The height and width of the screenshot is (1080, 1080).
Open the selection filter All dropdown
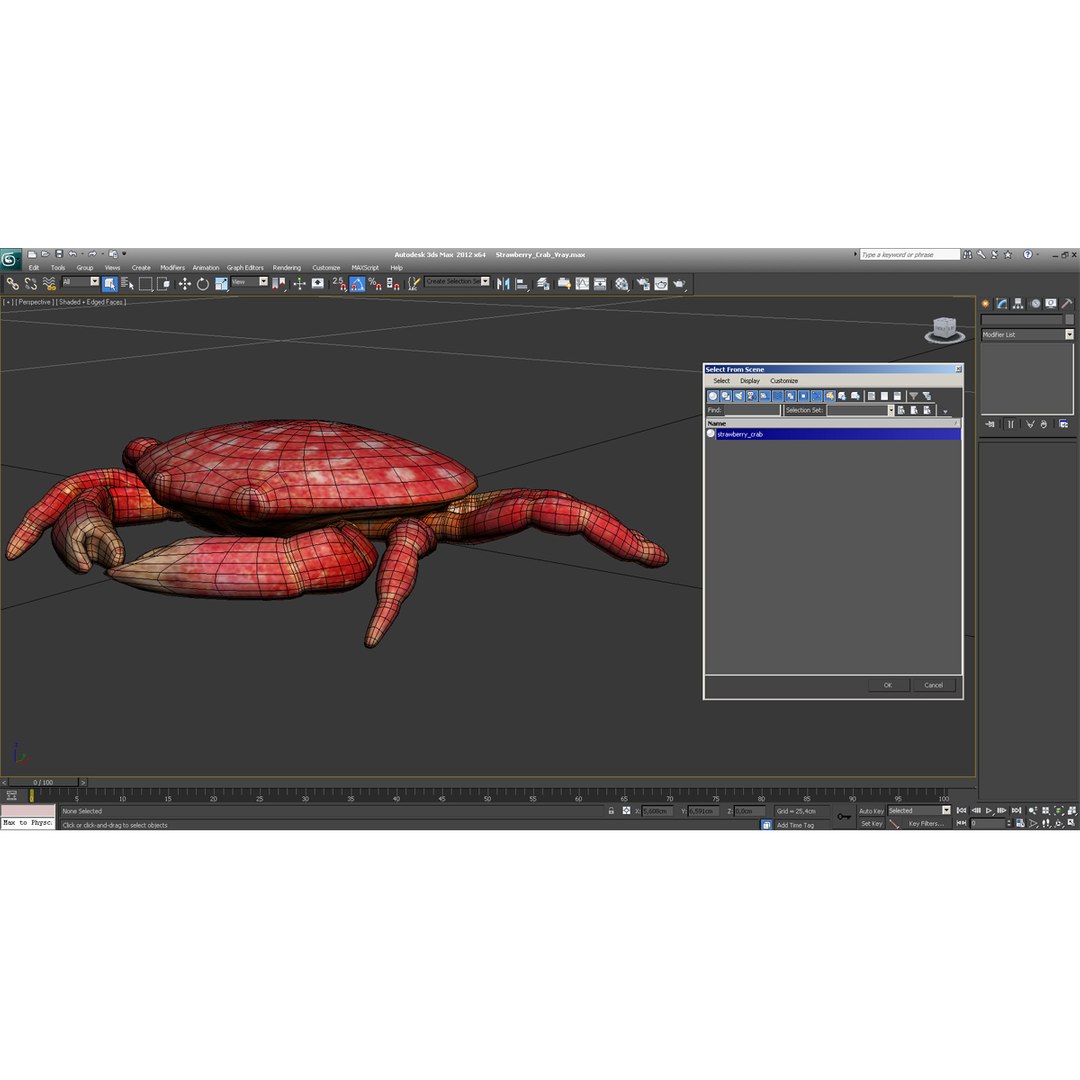[81, 282]
